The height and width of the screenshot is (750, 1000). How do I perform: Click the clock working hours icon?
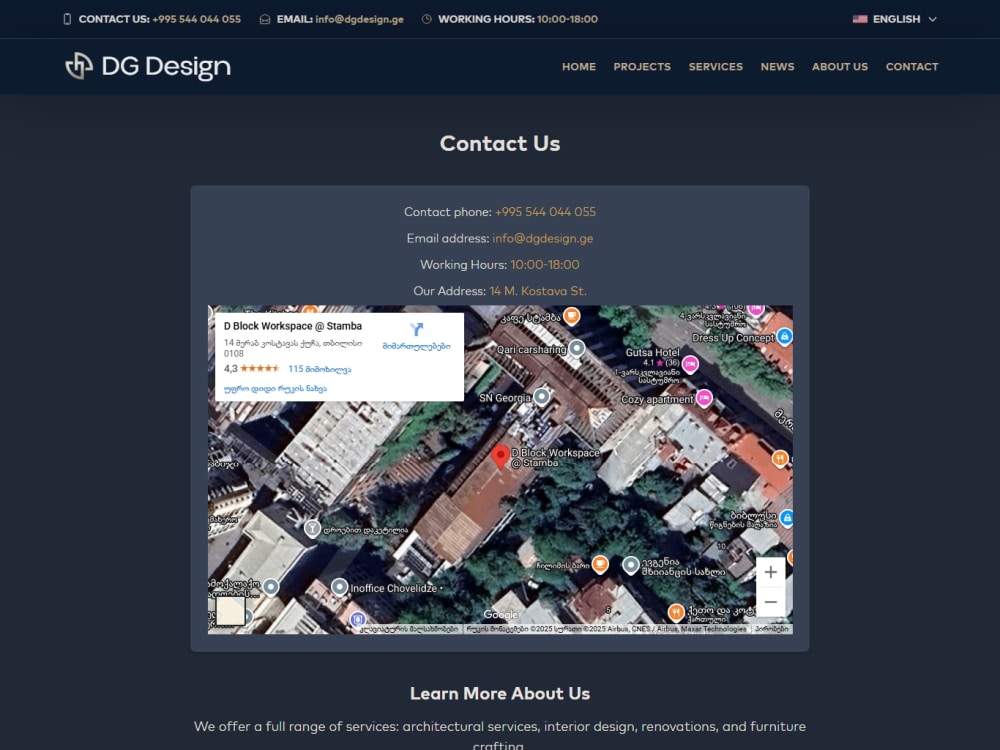[x=427, y=19]
